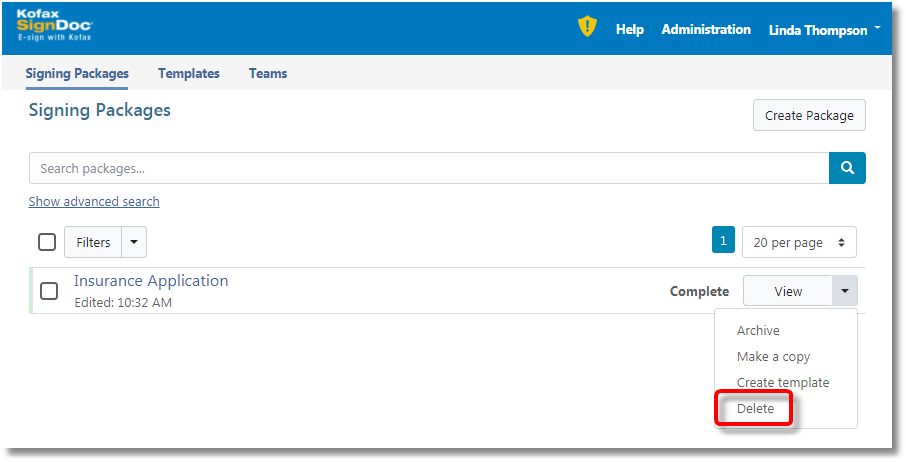Focus the Search packages input field
The width and height of the screenshot is (906, 462).
[428, 168]
